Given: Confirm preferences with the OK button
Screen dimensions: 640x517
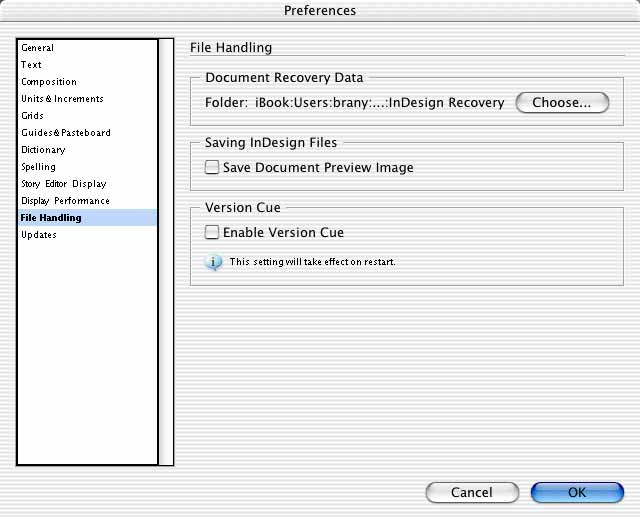Looking at the screenshot, I should (x=577, y=493).
